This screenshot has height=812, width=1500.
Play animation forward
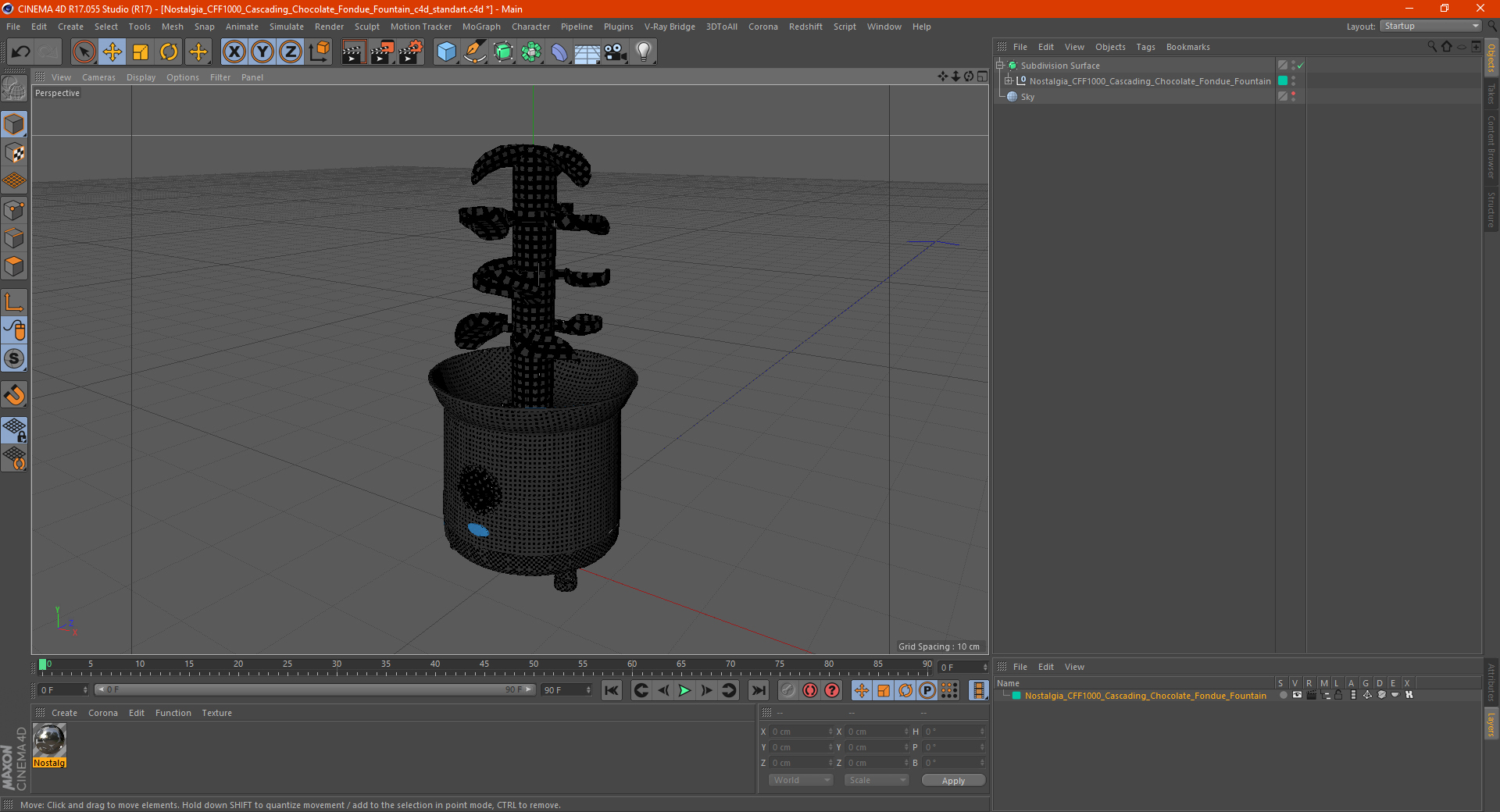(684, 690)
